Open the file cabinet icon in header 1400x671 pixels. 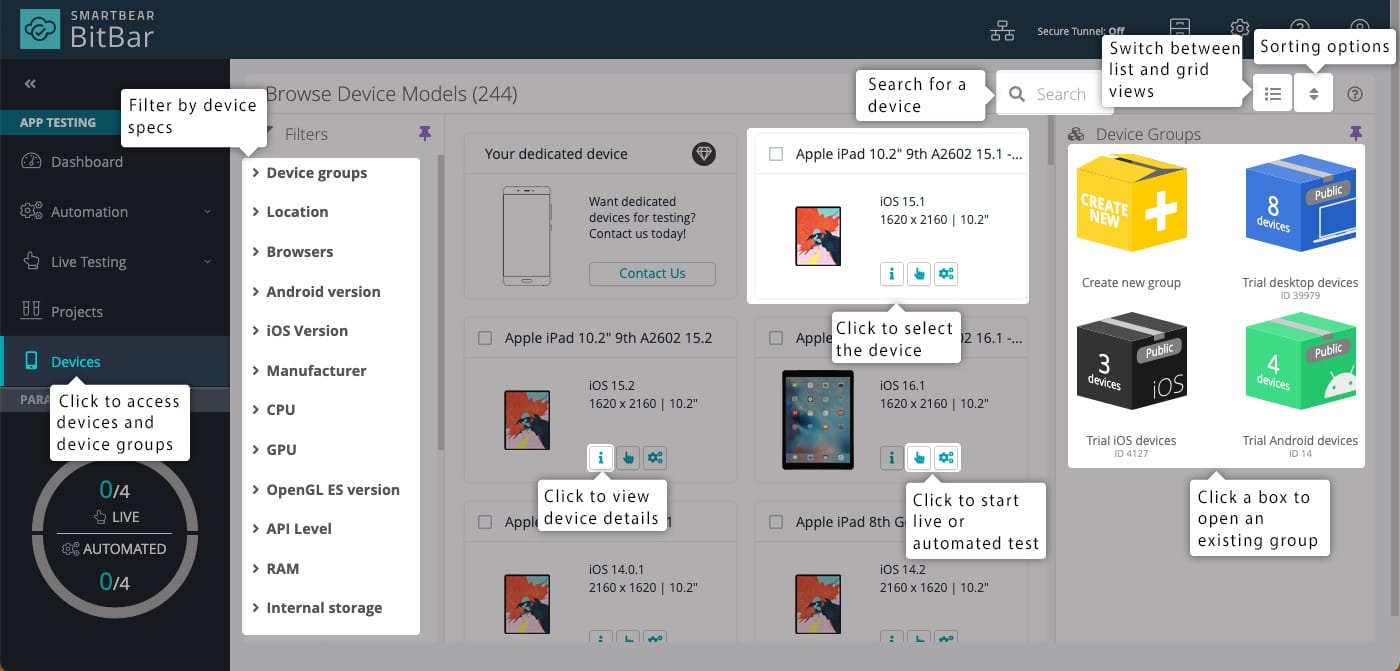pyautogui.click(x=1180, y=28)
